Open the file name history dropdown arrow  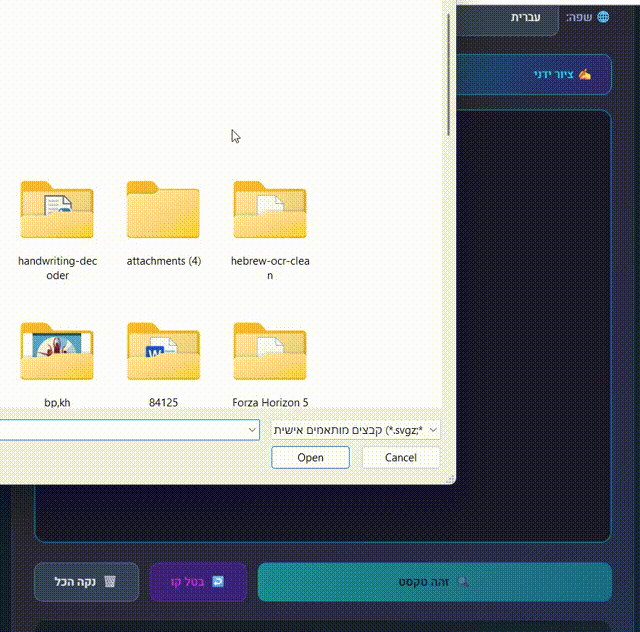(250, 430)
